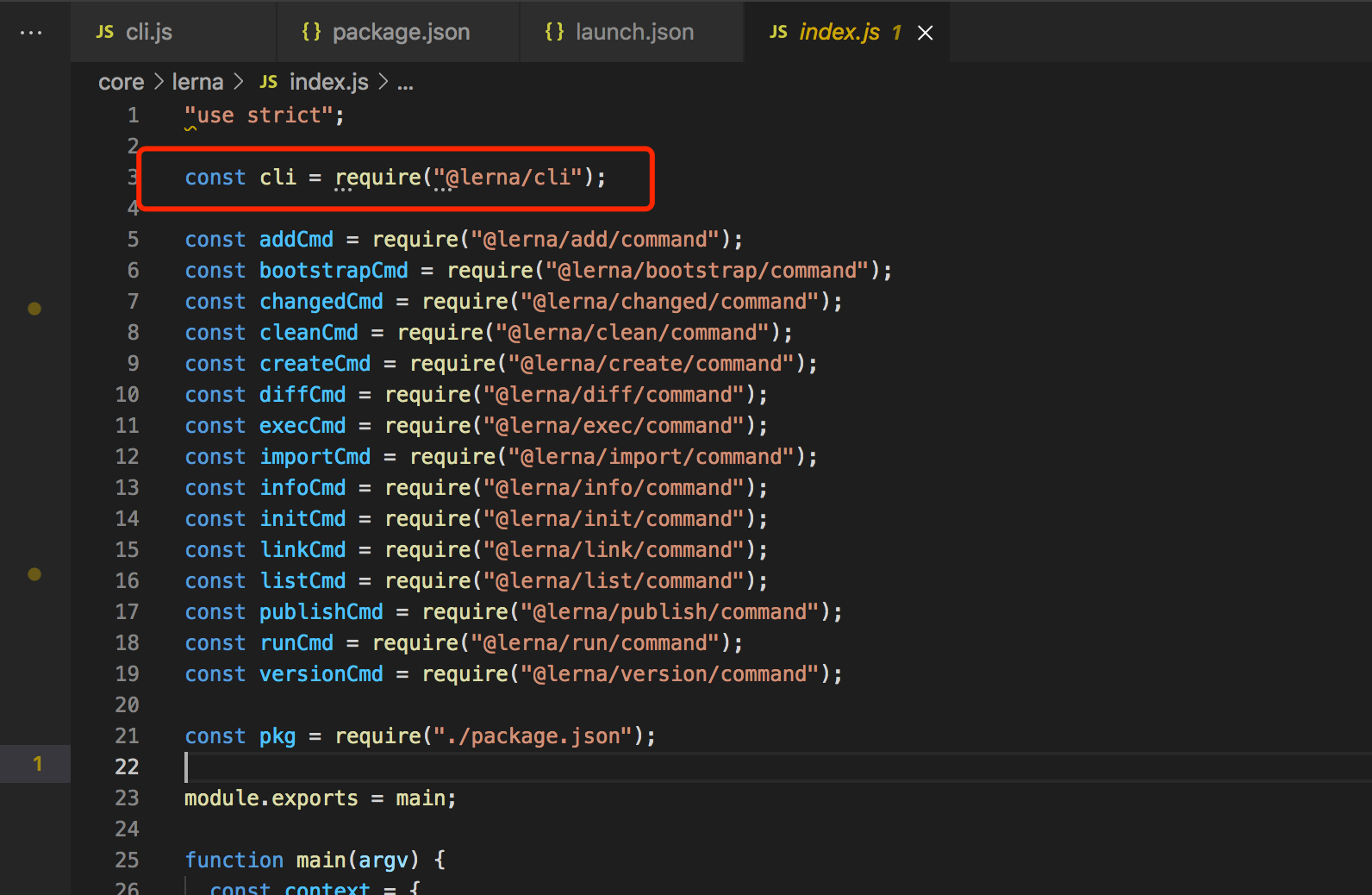Click the "use strict" string on line 1
1372x895 pixels.
point(259,116)
